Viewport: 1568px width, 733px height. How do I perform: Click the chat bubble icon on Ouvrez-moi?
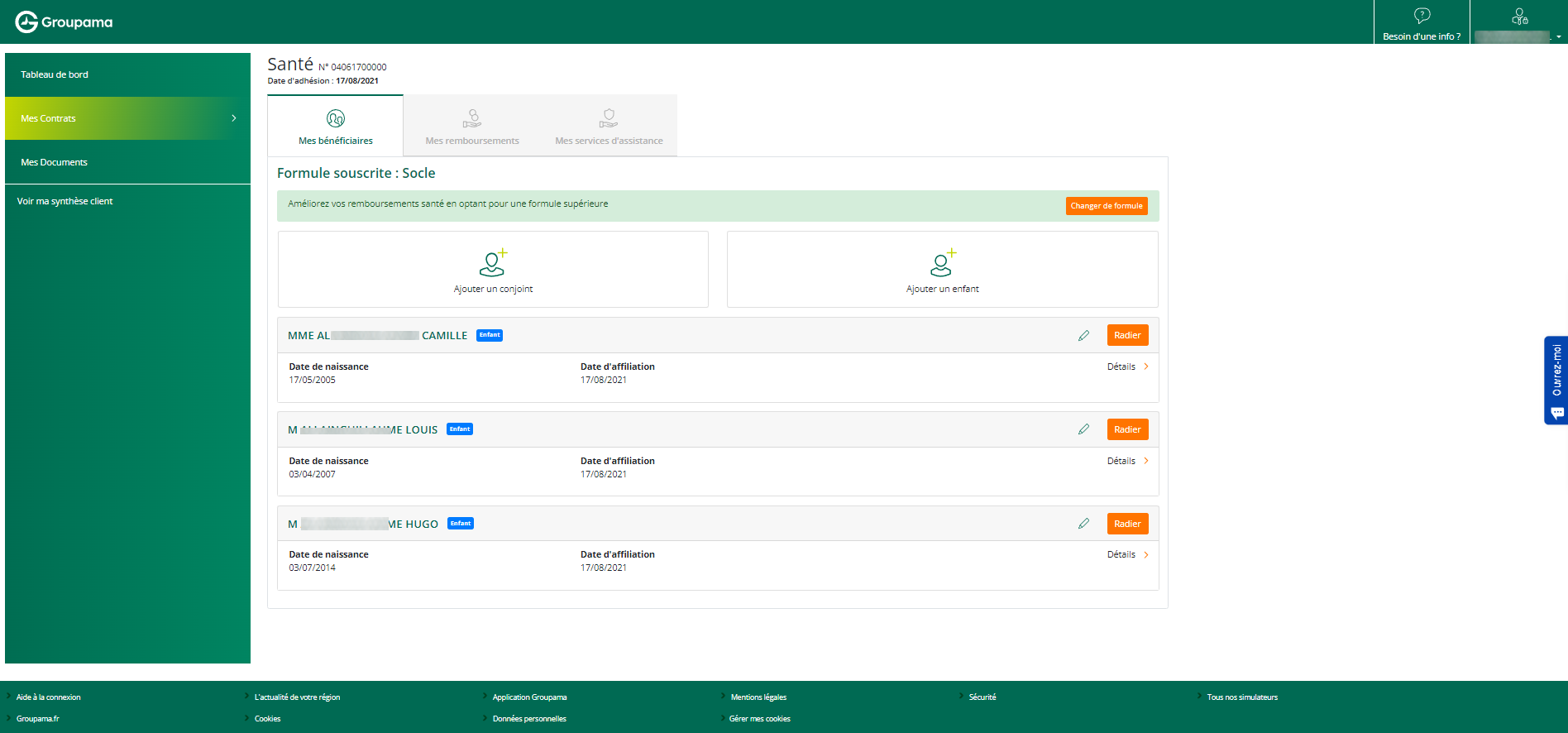[1557, 412]
